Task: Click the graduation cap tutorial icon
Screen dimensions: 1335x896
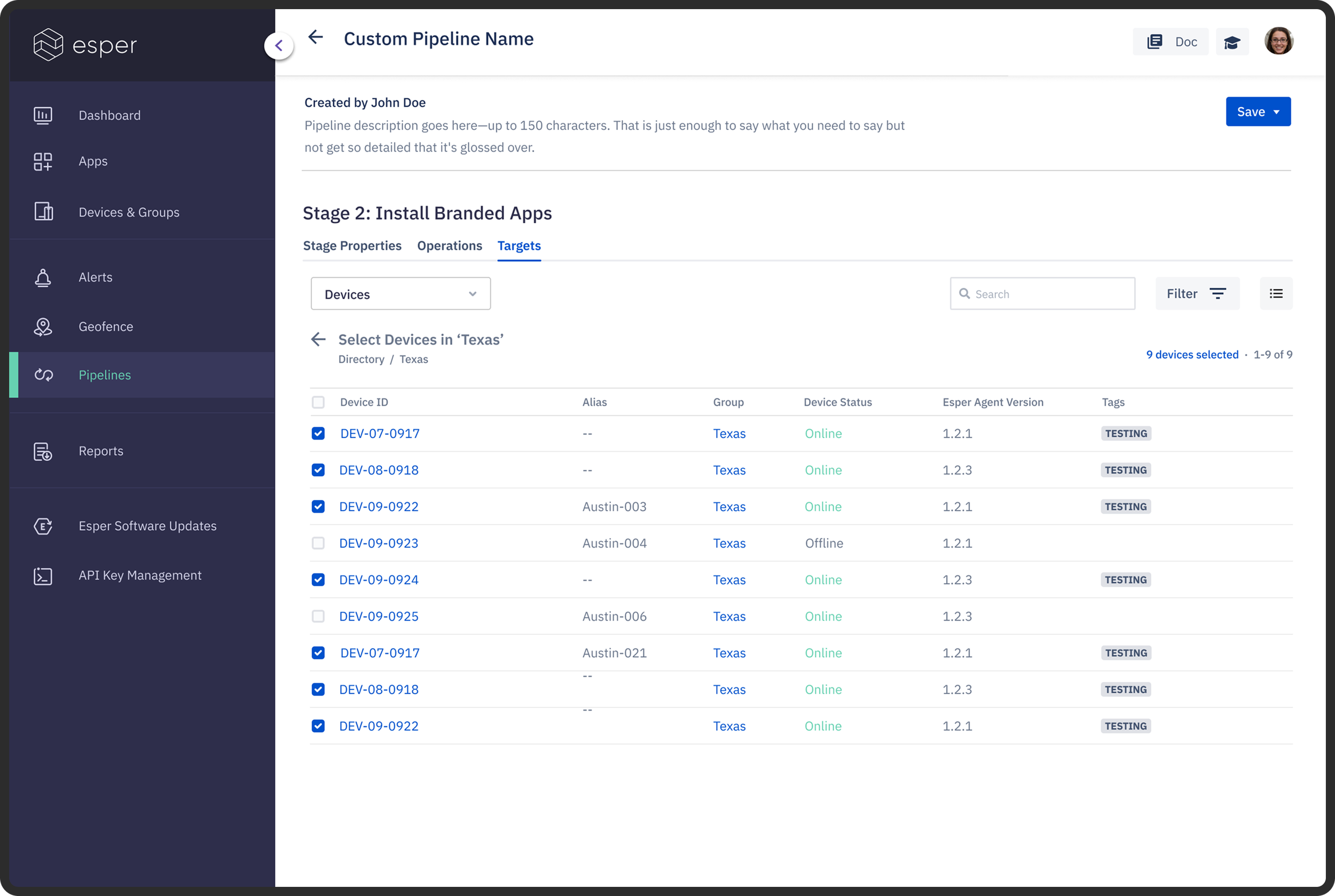Action: (x=1231, y=42)
